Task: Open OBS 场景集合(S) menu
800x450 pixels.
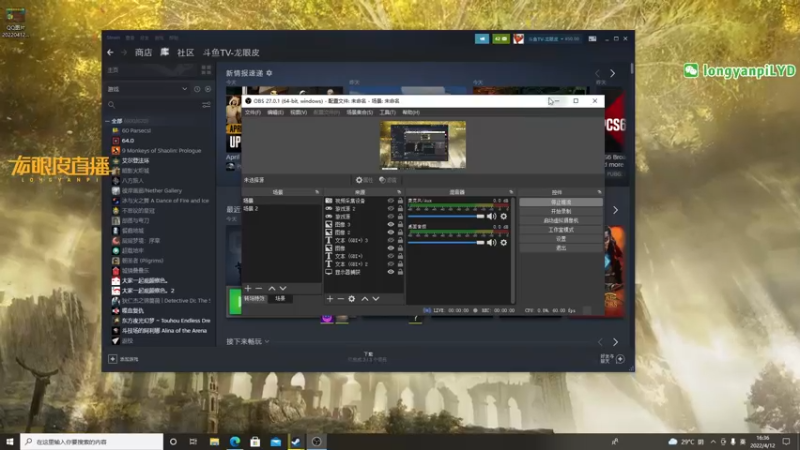Action: tap(360, 112)
